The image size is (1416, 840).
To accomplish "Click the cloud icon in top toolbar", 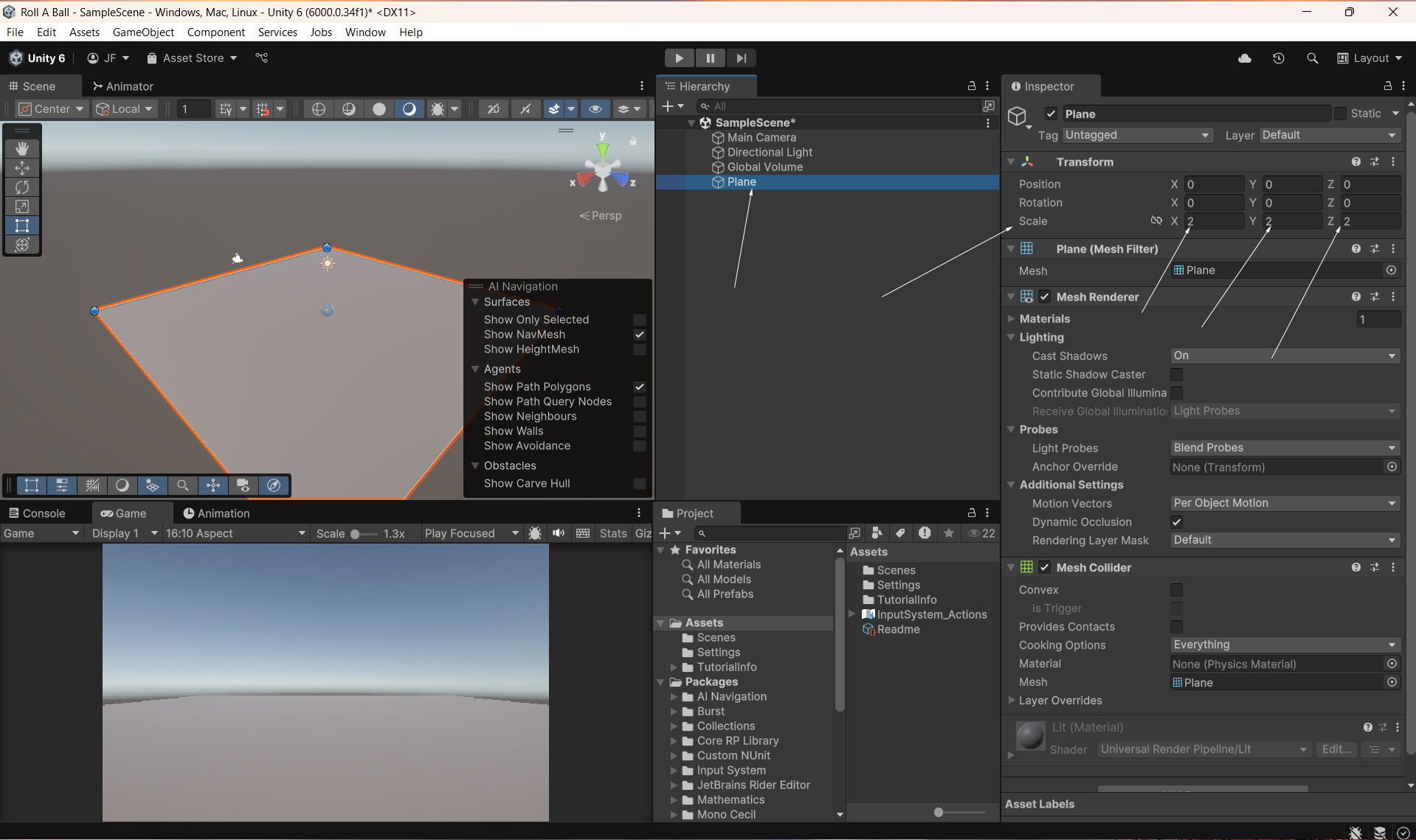I will click(x=1244, y=58).
